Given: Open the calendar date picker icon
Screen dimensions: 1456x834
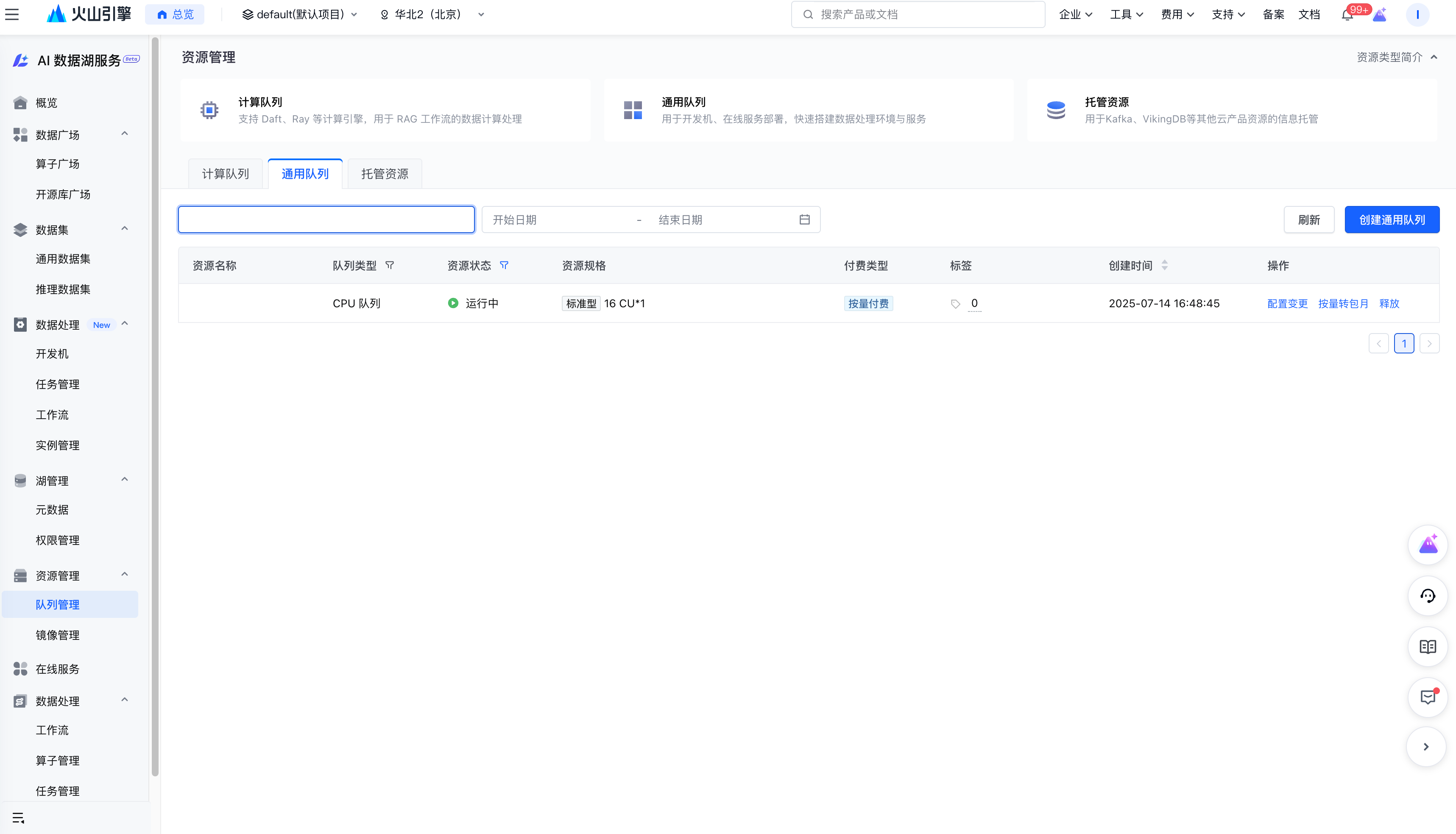Looking at the screenshot, I should pos(804,220).
